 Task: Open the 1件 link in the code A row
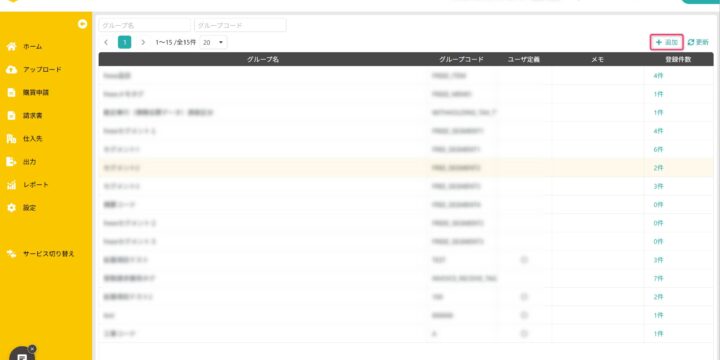coord(658,333)
